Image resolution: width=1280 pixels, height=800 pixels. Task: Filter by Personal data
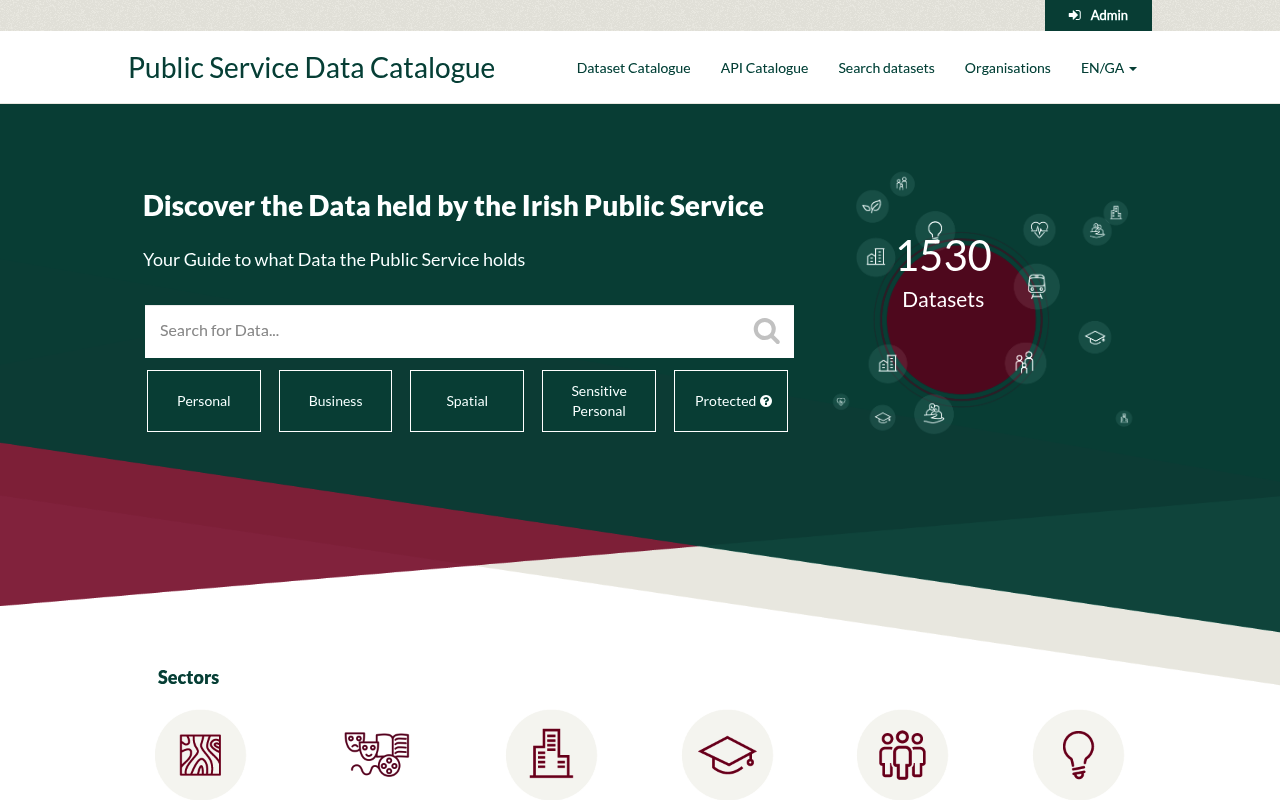tap(204, 401)
